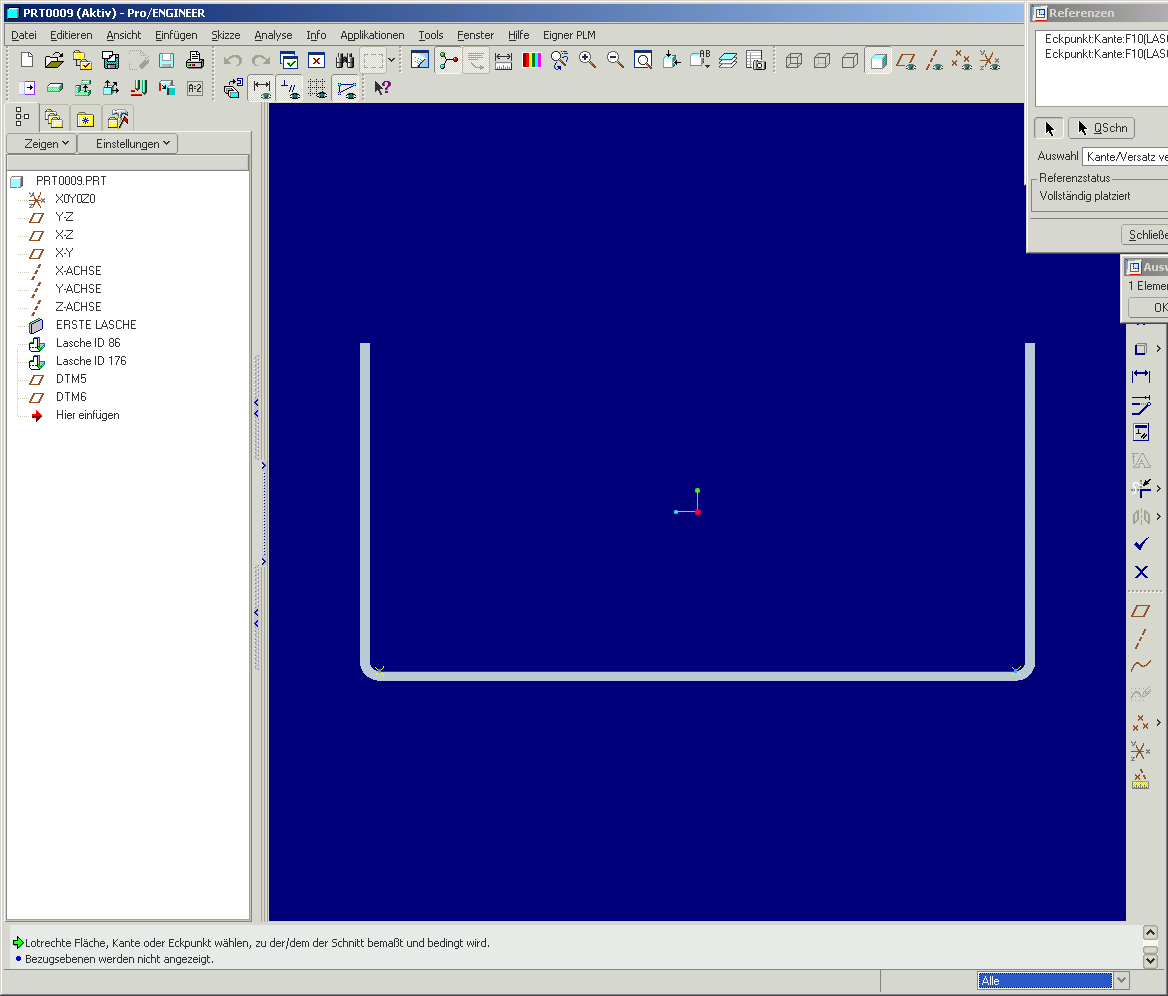Select the Z-ACHSE item in model tree
Screen dimensions: 1168x996
[78, 307]
